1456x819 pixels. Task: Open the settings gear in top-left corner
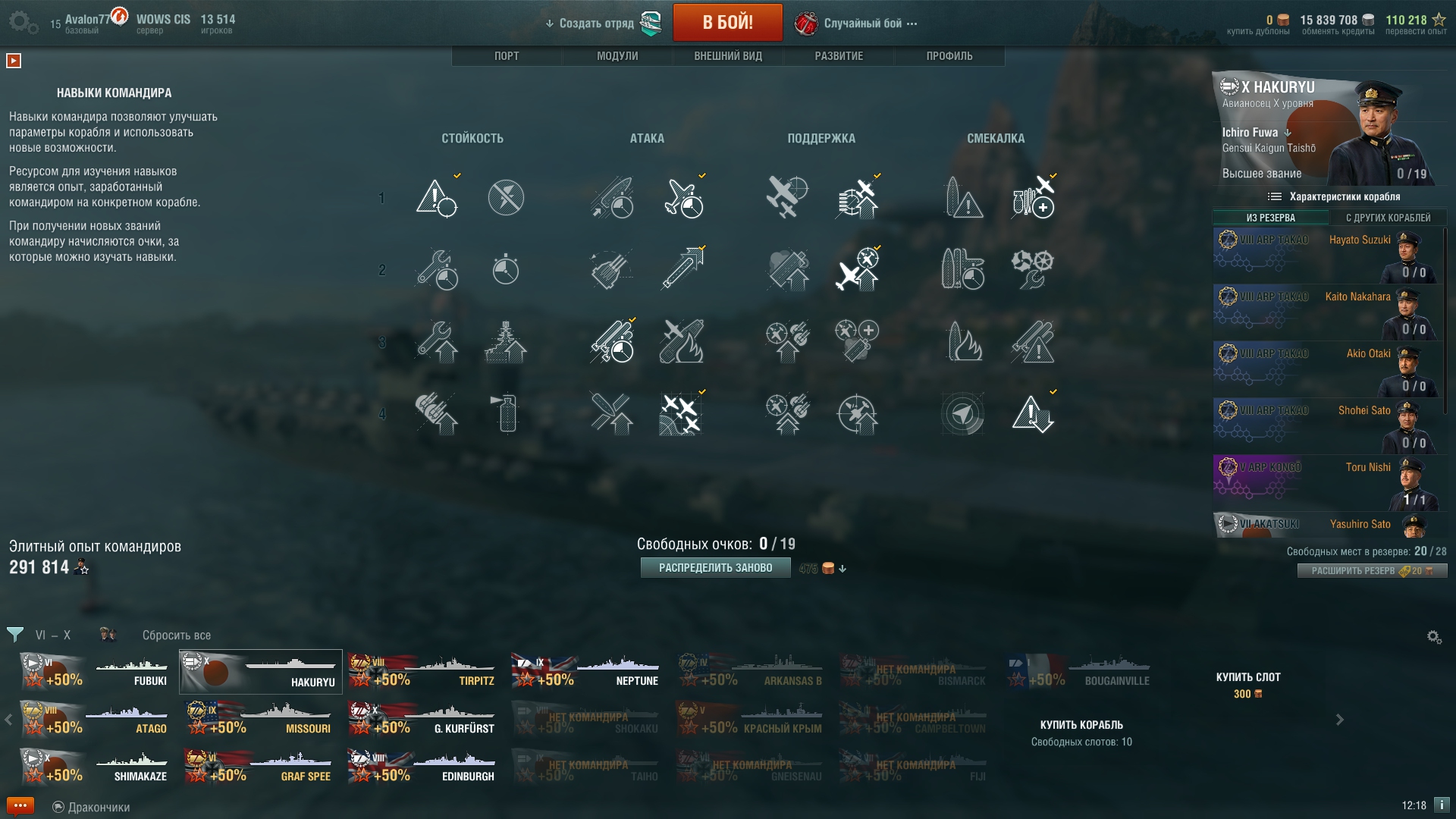(x=23, y=22)
